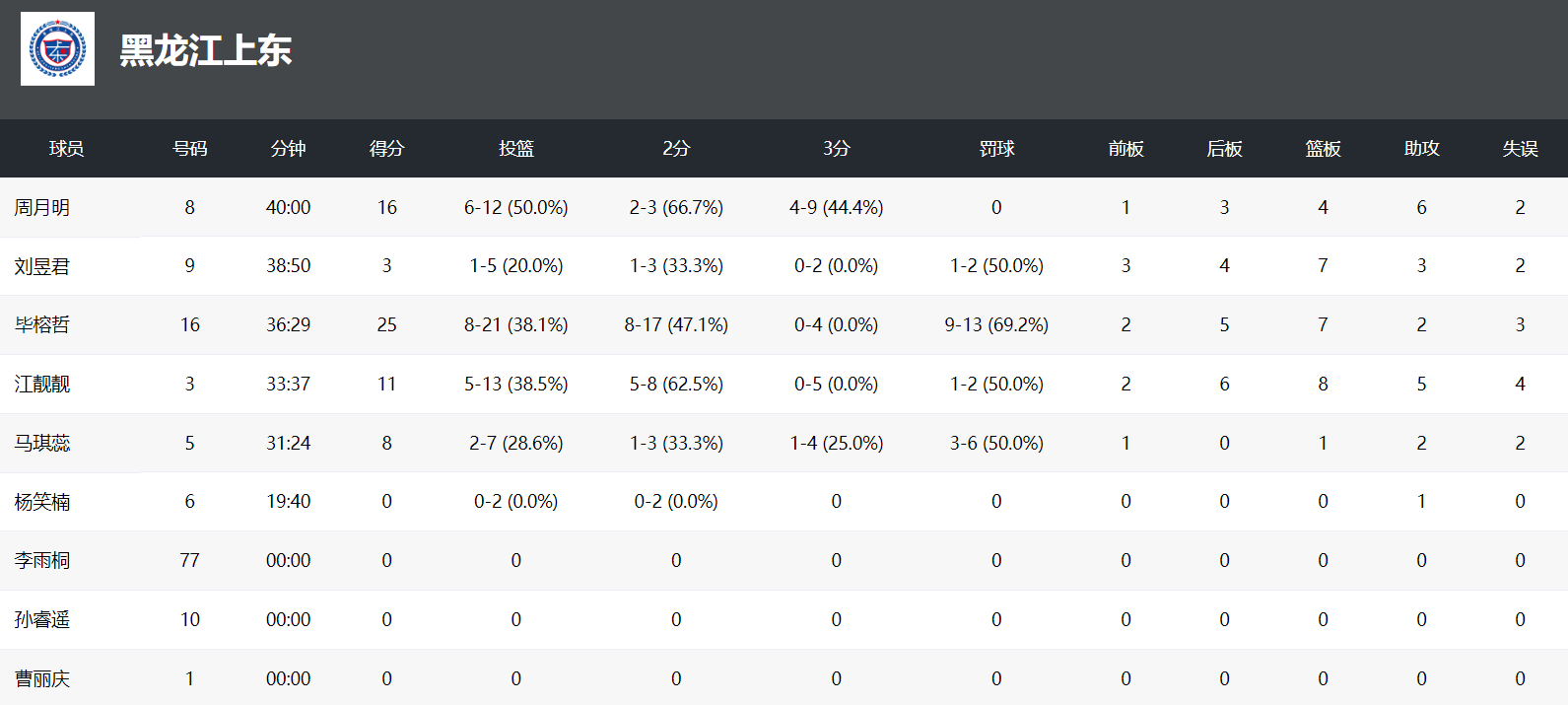Select player name 曹丽庆
Image resolution: width=1568 pixels, height=705 pixels.
pos(42,678)
